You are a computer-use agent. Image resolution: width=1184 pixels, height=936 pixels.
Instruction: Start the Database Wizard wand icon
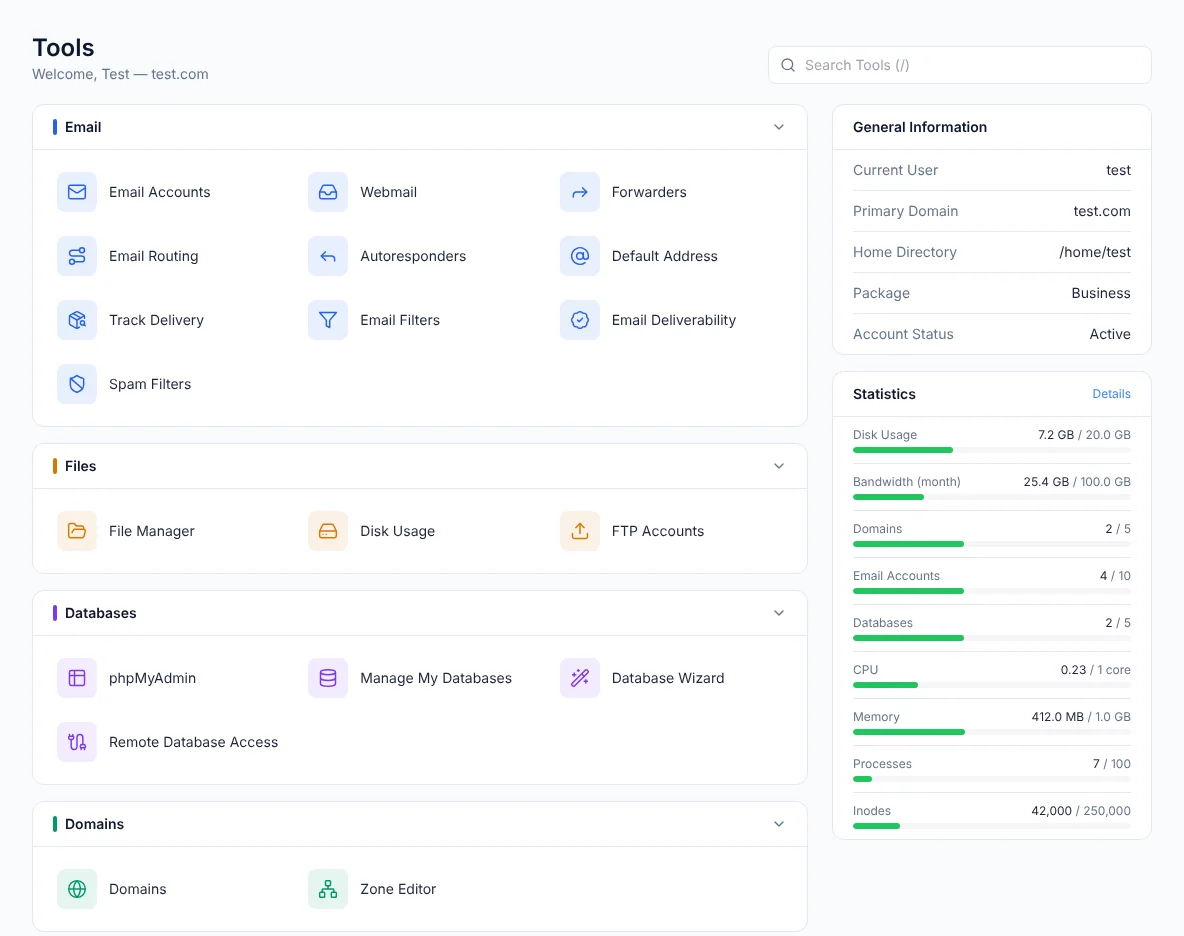580,678
